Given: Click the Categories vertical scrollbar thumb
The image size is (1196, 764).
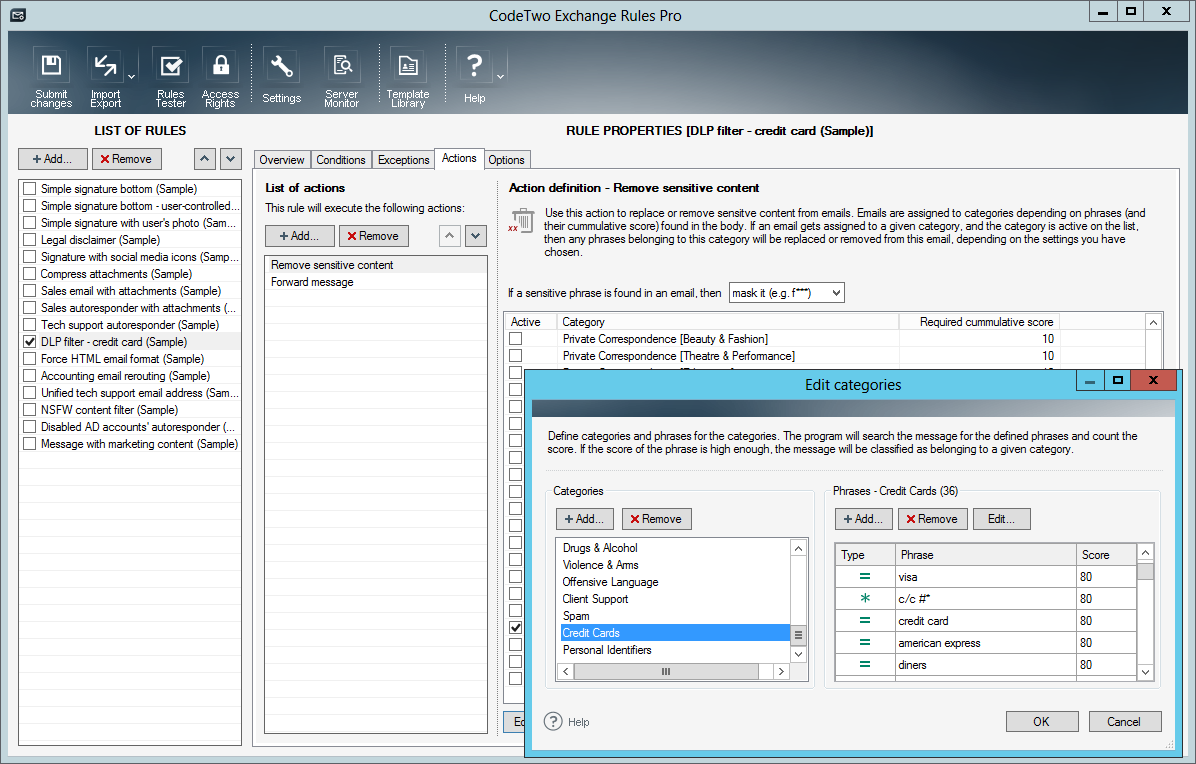Looking at the screenshot, I should [x=798, y=635].
